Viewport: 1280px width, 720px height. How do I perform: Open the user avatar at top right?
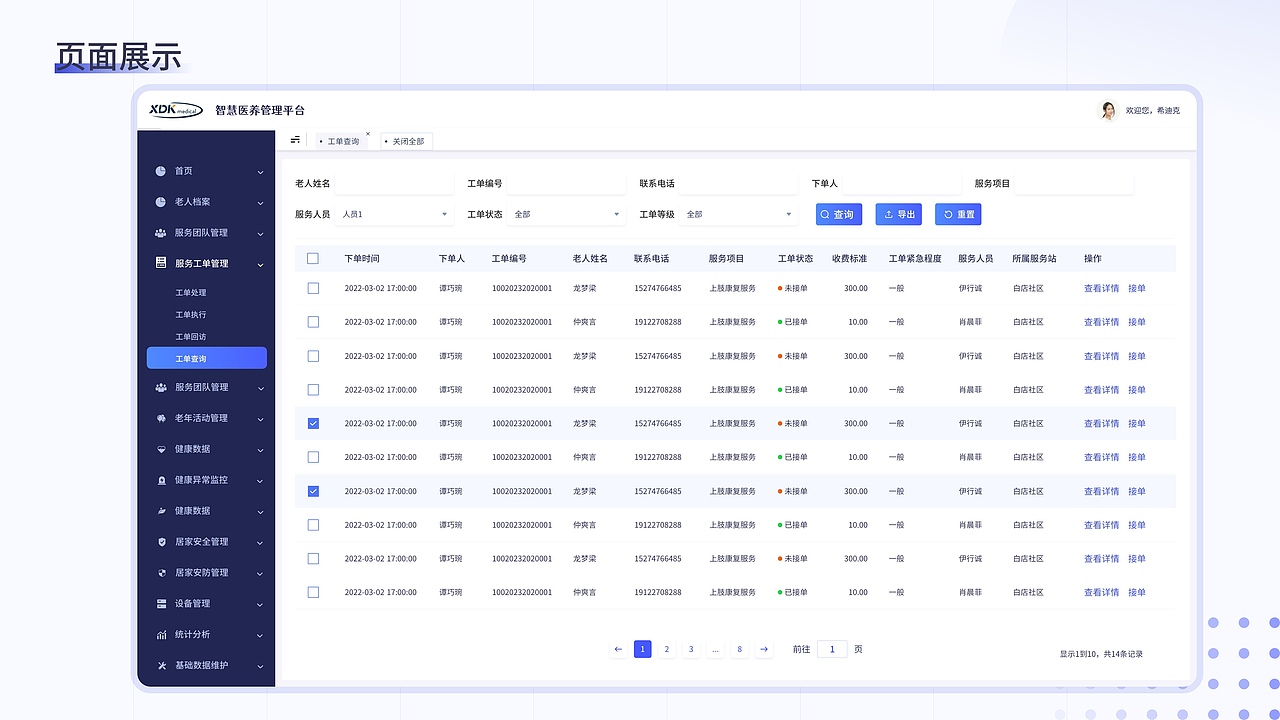(1108, 110)
